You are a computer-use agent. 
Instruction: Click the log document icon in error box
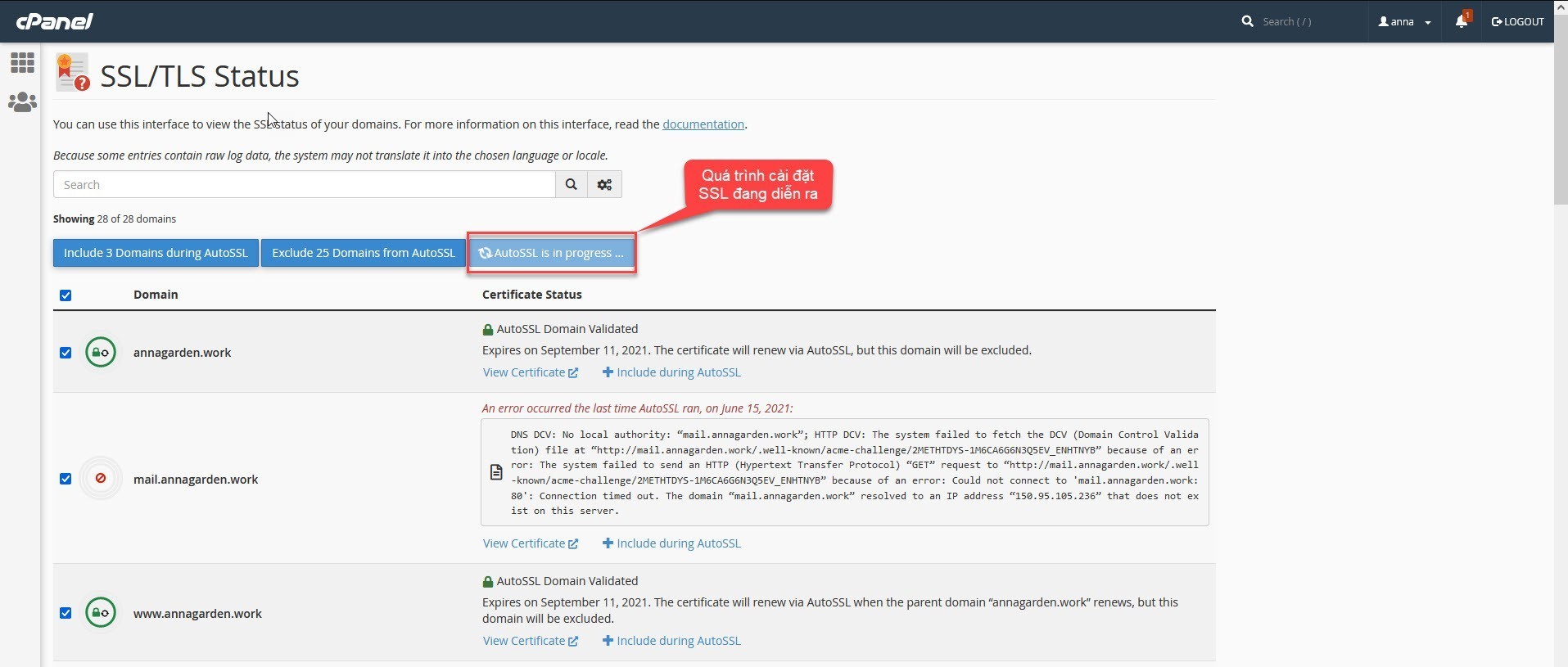(496, 472)
